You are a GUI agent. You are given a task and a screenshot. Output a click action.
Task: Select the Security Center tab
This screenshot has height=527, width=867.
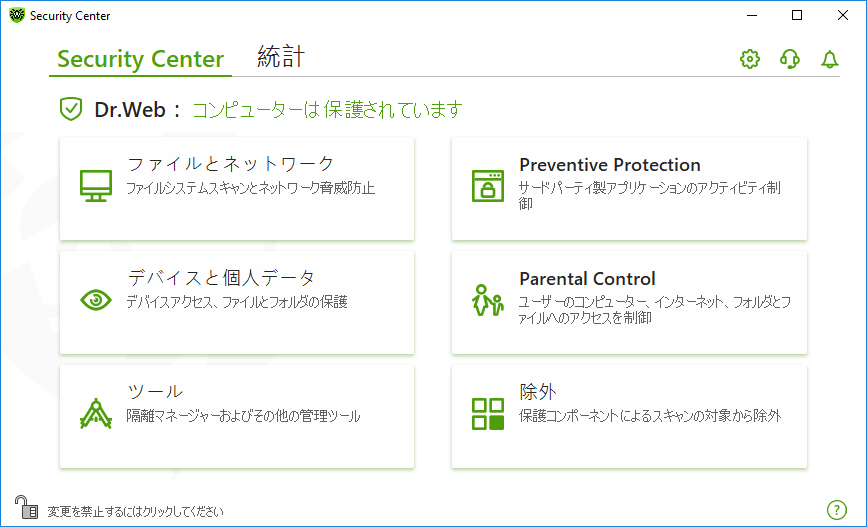(x=140, y=59)
